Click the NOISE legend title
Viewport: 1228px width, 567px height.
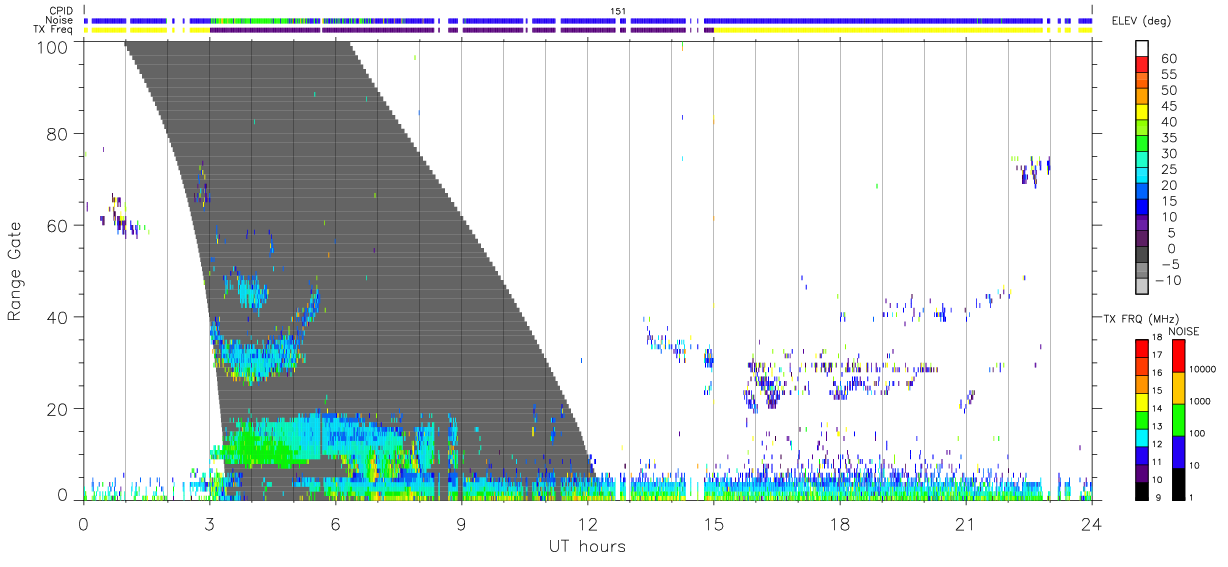pos(1186,331)
